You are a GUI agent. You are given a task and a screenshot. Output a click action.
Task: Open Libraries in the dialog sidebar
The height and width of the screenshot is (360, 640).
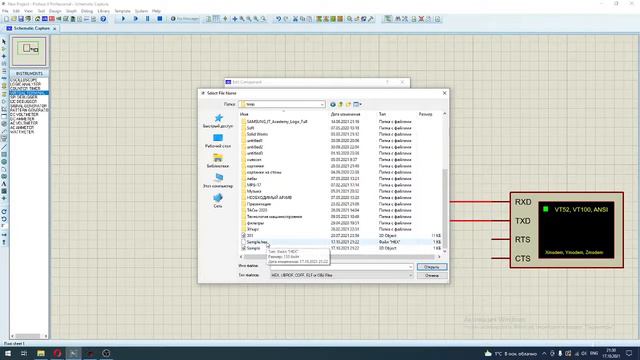pyautogui.click(x=218, y=161)
